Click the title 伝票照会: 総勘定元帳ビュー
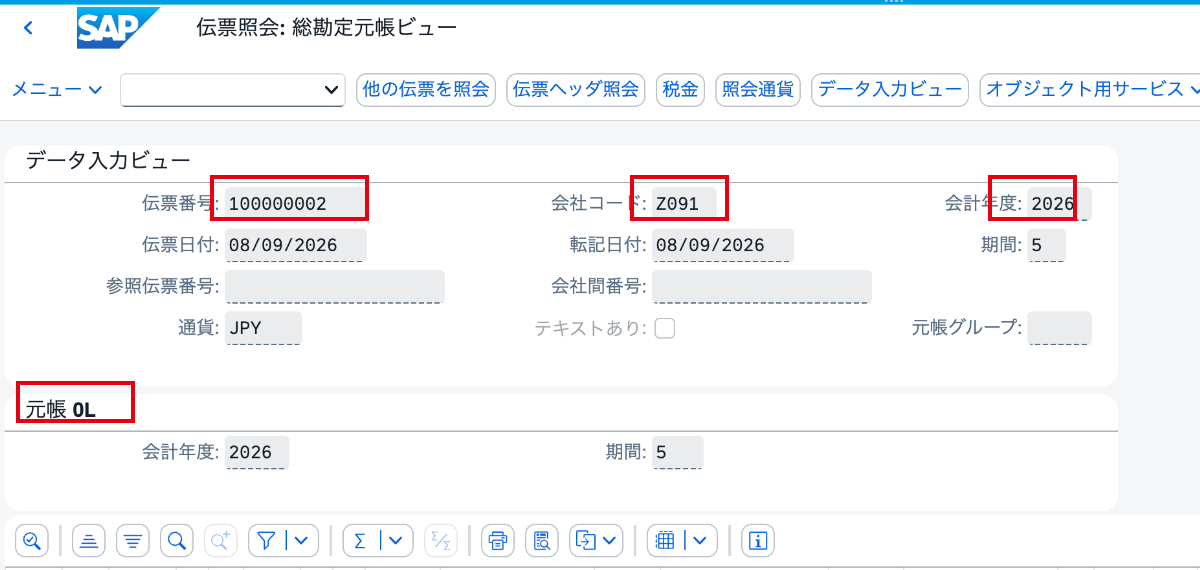1200x570 pixels. tap(327, 27)
